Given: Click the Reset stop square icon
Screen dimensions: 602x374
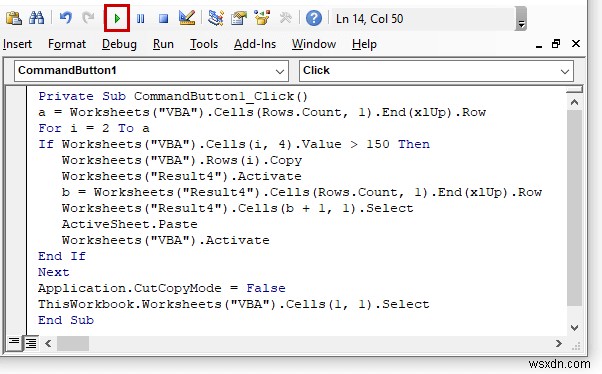Looking at the screenshot, I should [x=164, y=18].
